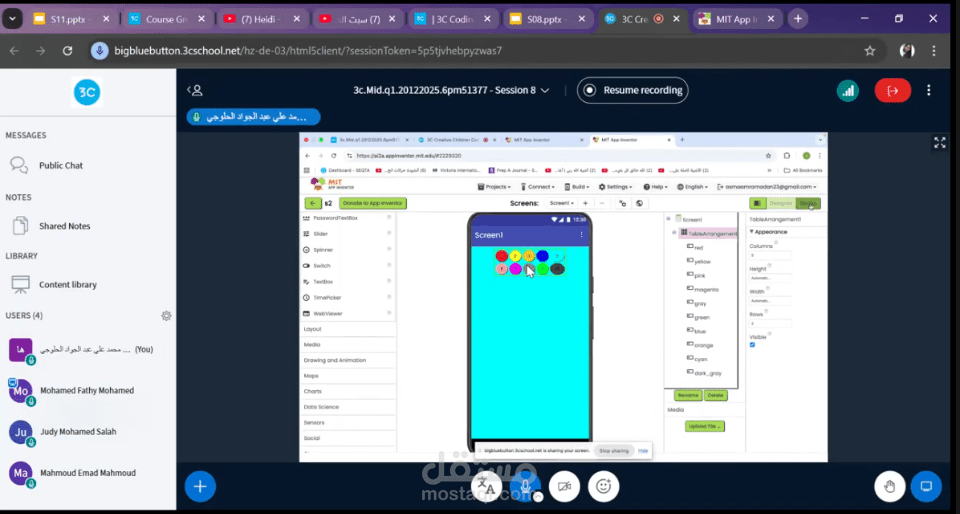Switch to Course Gr browser tab
This screenshot has height=514, width=960.
click(168, 19)
